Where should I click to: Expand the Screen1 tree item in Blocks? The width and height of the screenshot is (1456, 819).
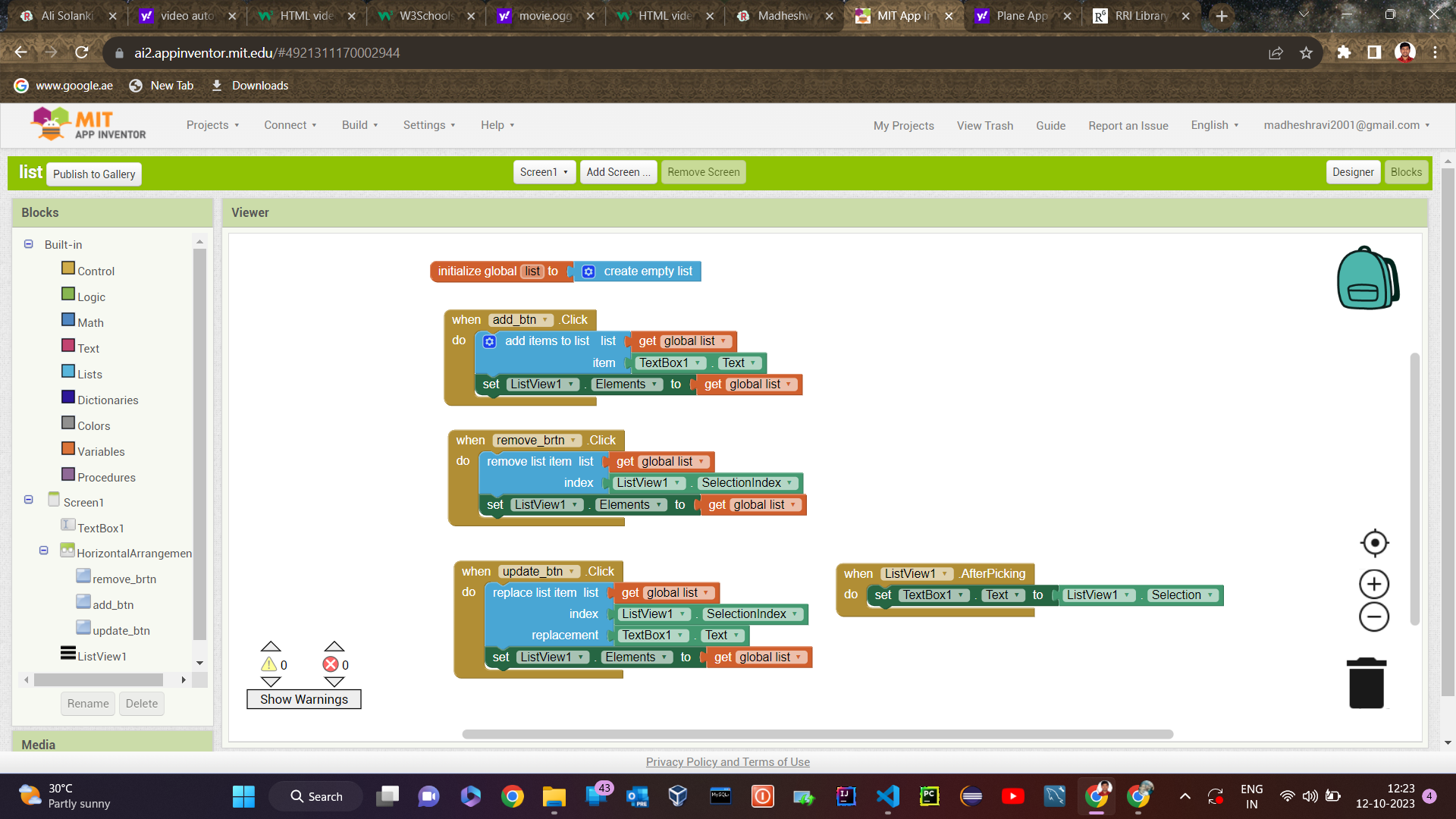pos(28,501)
